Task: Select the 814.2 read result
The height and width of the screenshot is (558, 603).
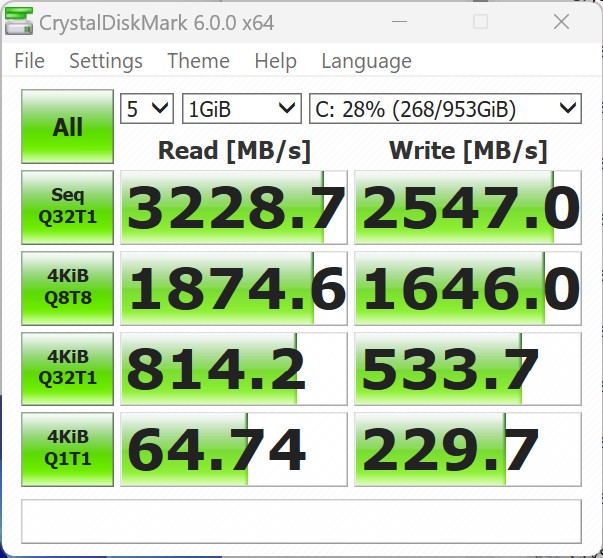Action: [x=234, y=368]
